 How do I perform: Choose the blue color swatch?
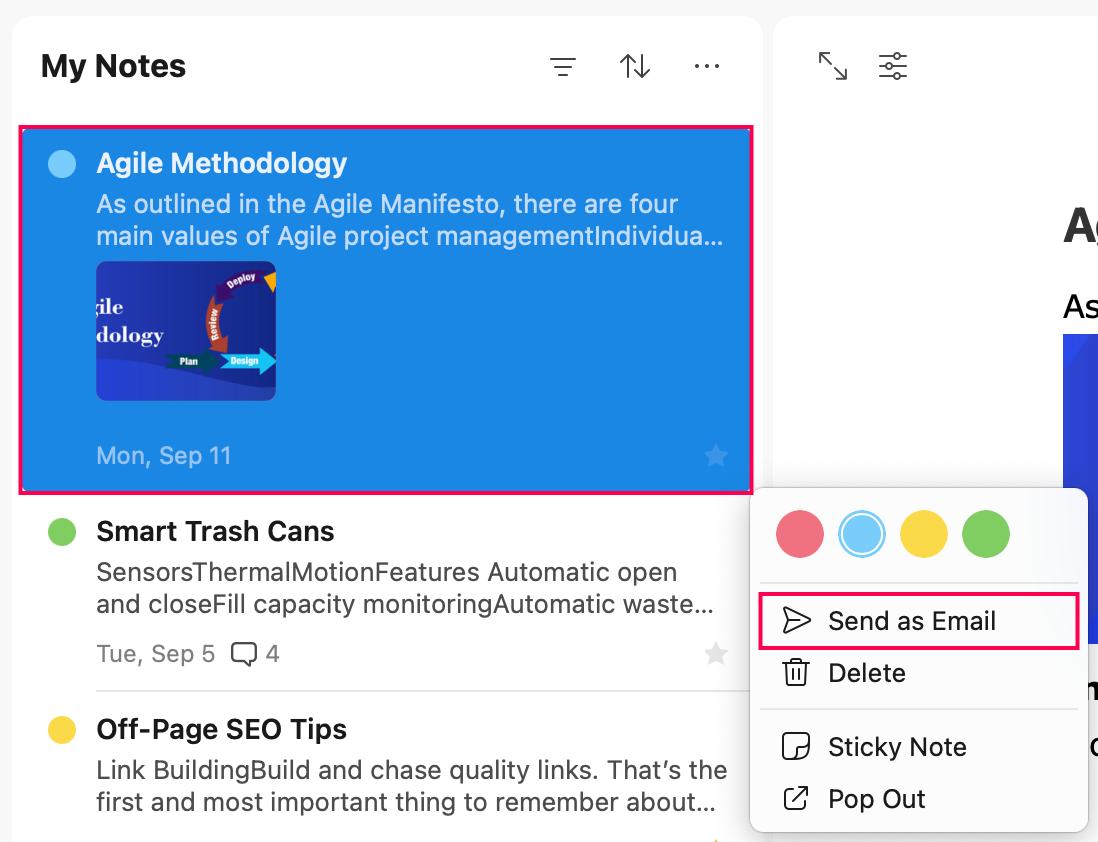(x=862, y=534)
